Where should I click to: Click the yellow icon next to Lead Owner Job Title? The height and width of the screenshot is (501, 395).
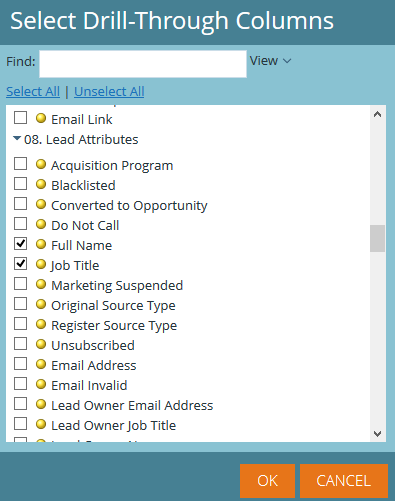[x=41, y=424]
